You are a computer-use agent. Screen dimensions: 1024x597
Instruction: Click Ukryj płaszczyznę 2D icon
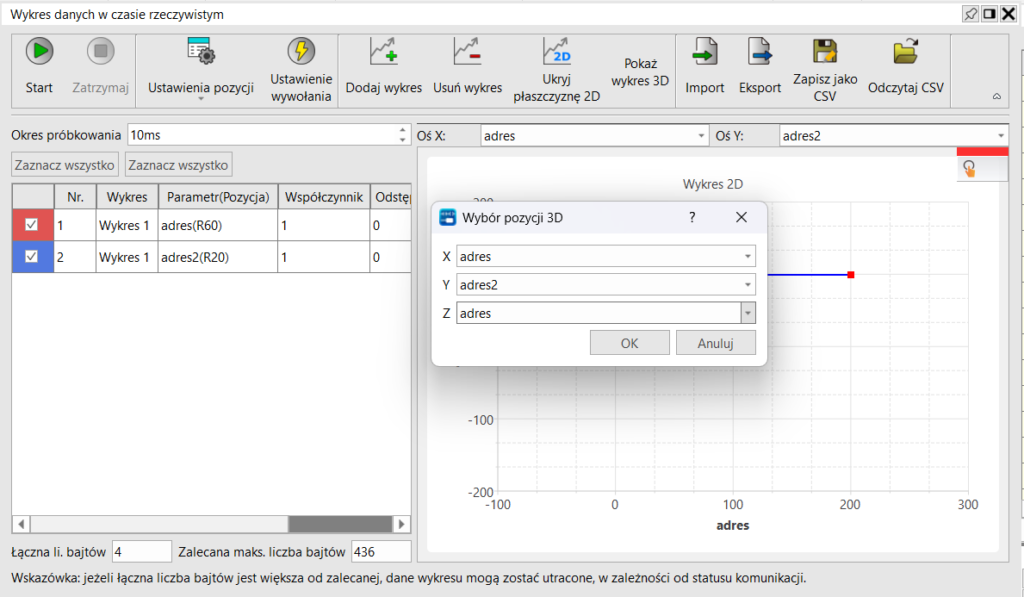556,51
